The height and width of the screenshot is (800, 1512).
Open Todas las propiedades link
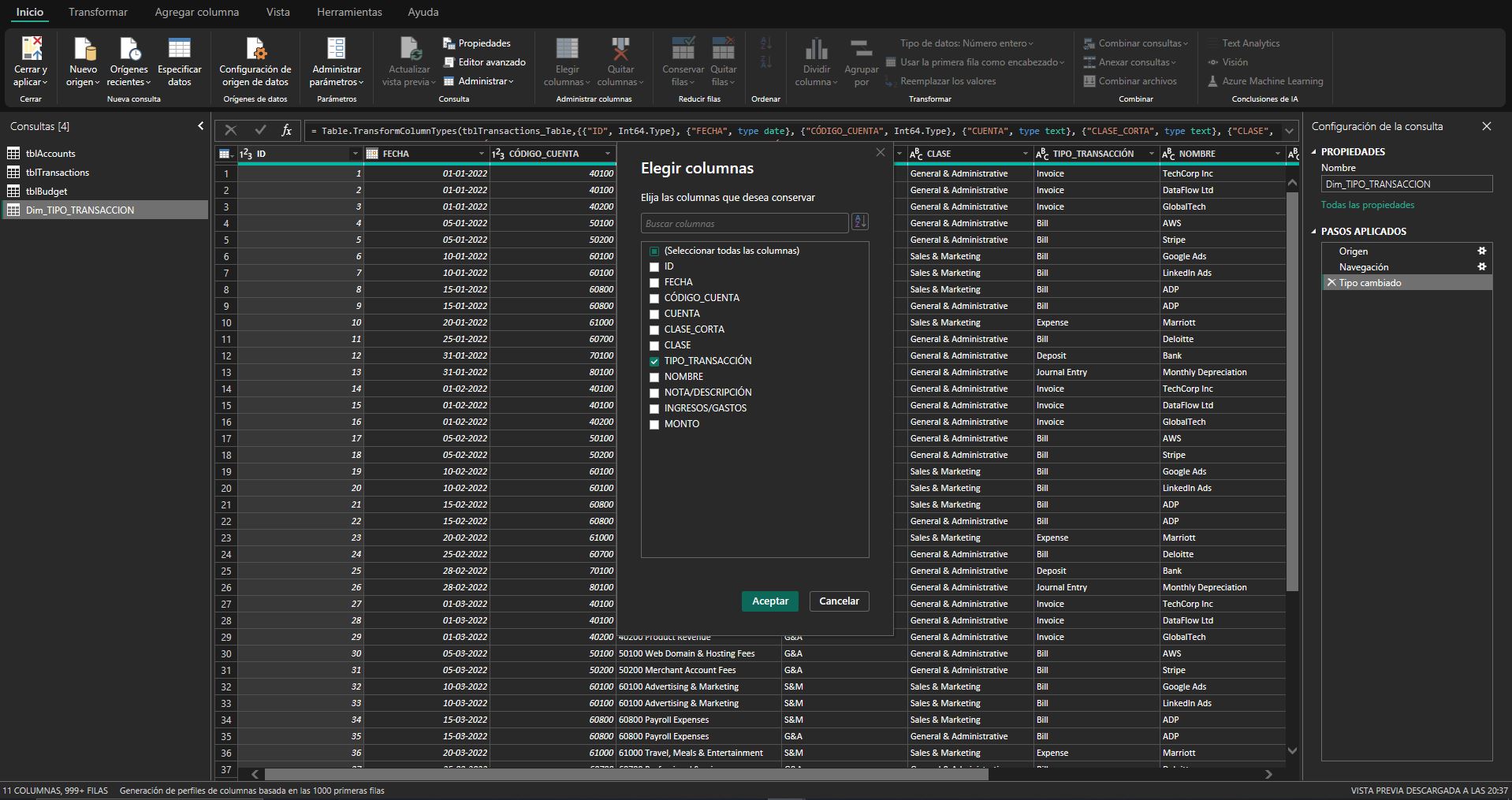click(1368, 205)
